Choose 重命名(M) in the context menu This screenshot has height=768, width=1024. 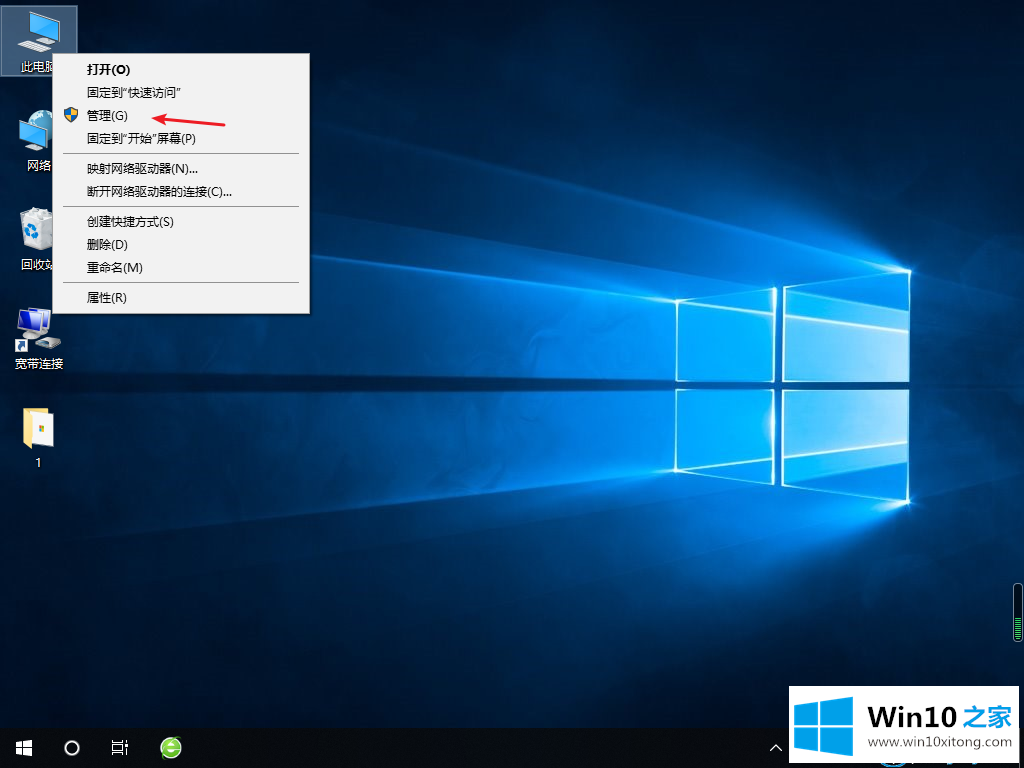(181, 268)
